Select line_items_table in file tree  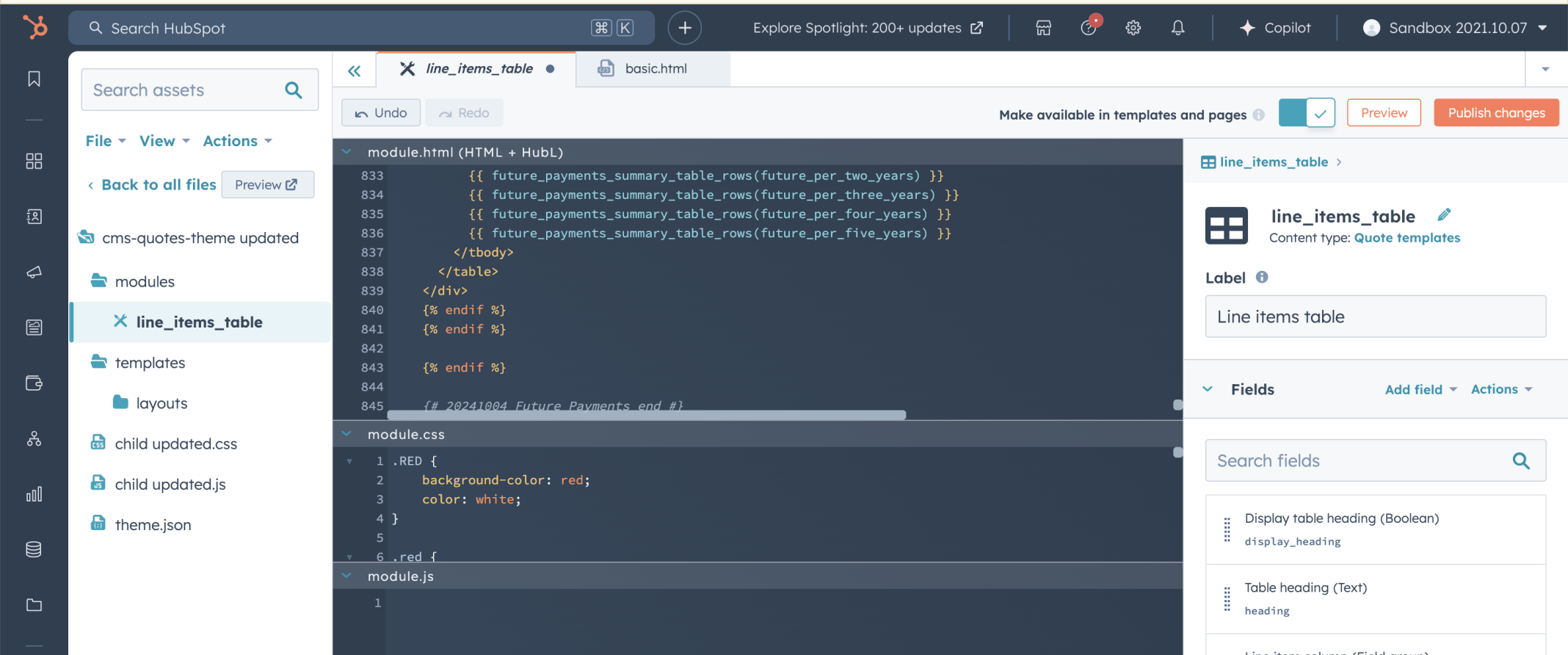pyautogui.click(x=200, y=322)
